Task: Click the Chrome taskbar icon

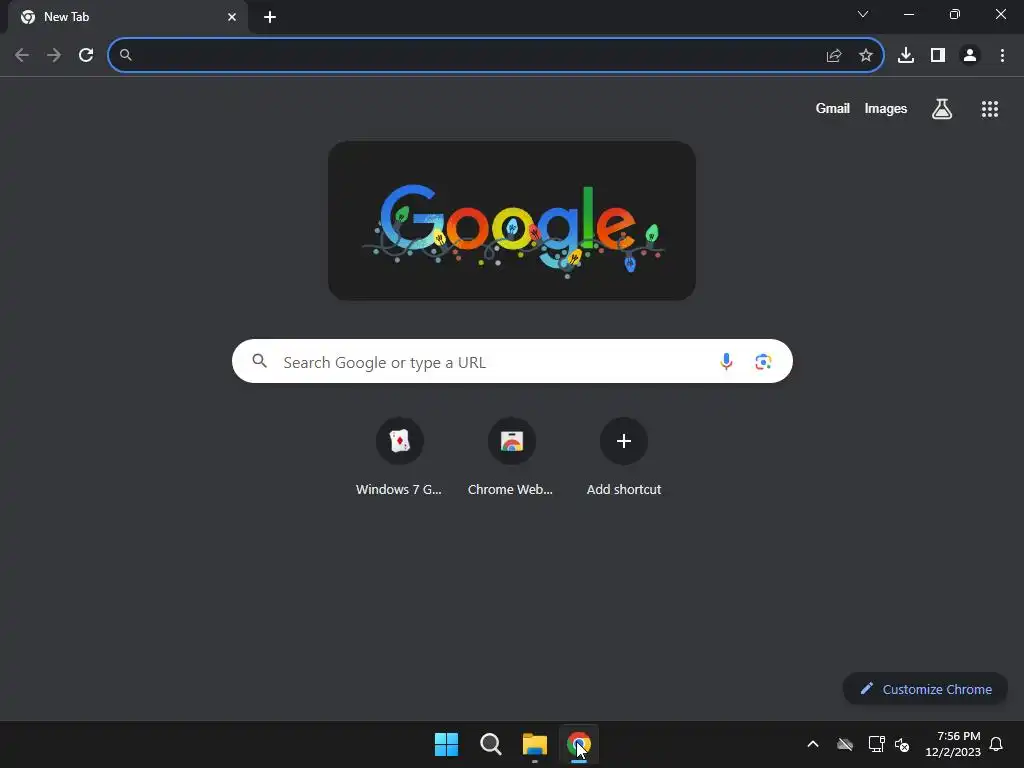Action: [x=579, y=744]
